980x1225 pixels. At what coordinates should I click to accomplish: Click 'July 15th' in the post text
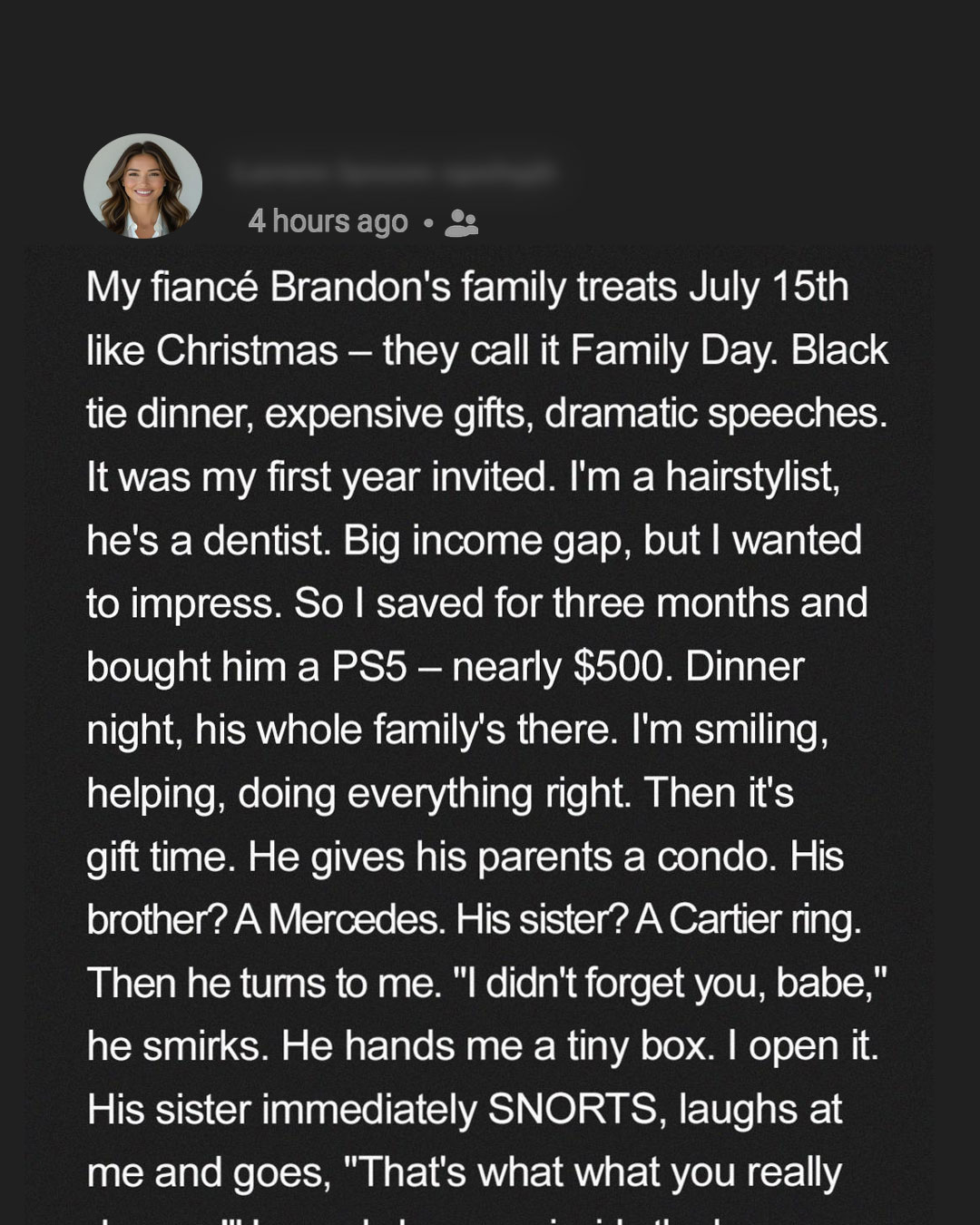click(769, 288)
